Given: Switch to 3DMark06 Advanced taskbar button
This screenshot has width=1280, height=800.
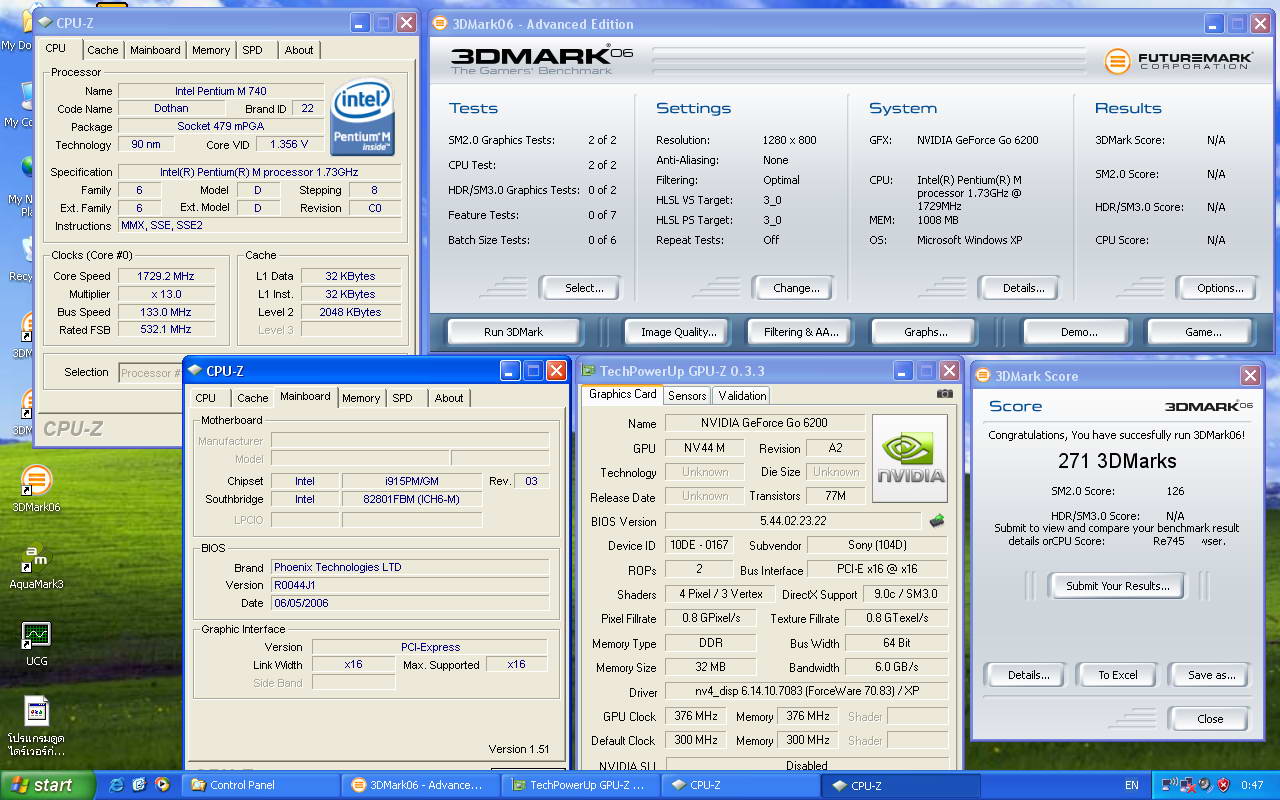Looking at the screenshot, I should [x=419, y=785].
